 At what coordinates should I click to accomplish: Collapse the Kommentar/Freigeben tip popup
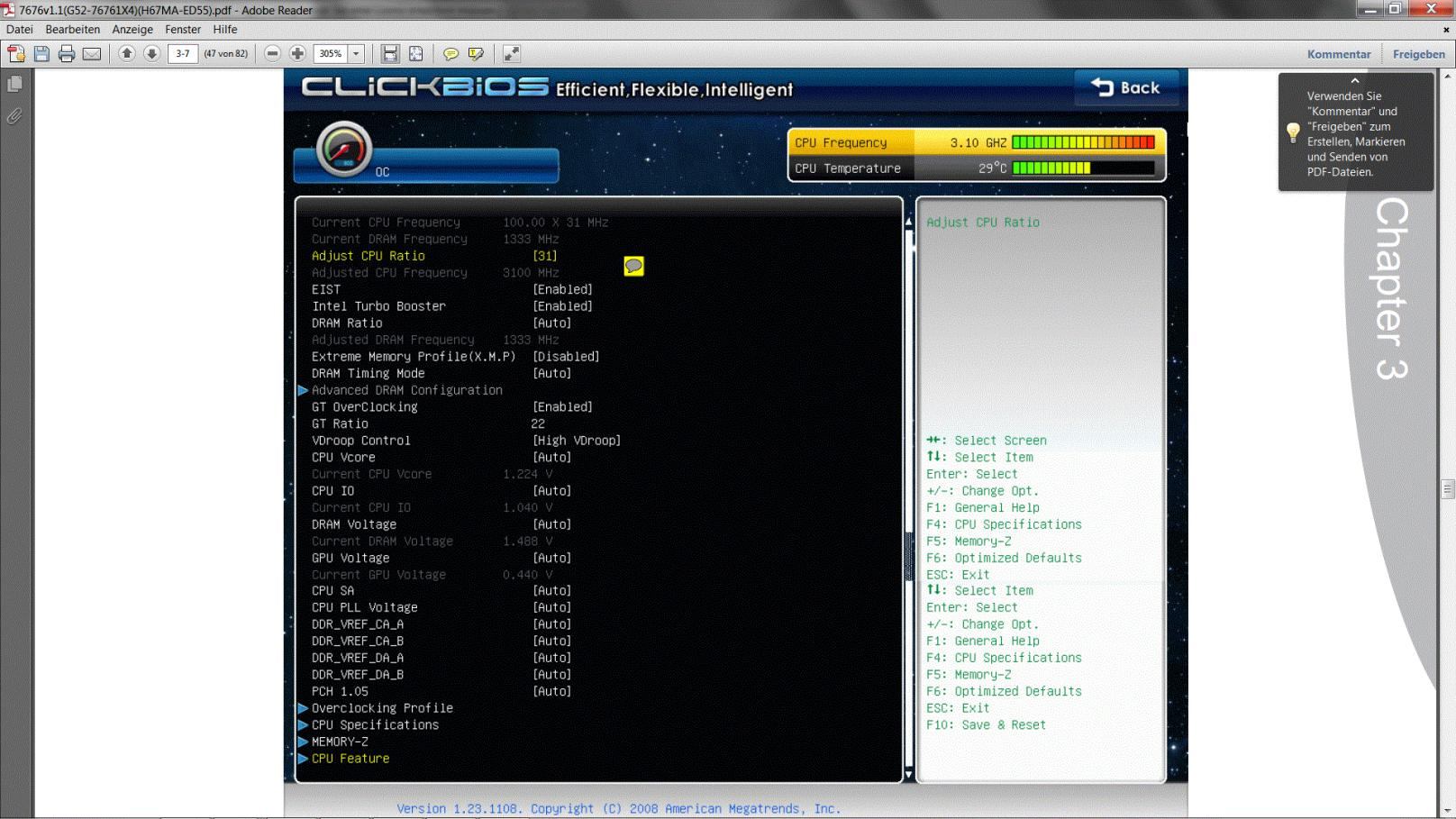pos(1355,81)
